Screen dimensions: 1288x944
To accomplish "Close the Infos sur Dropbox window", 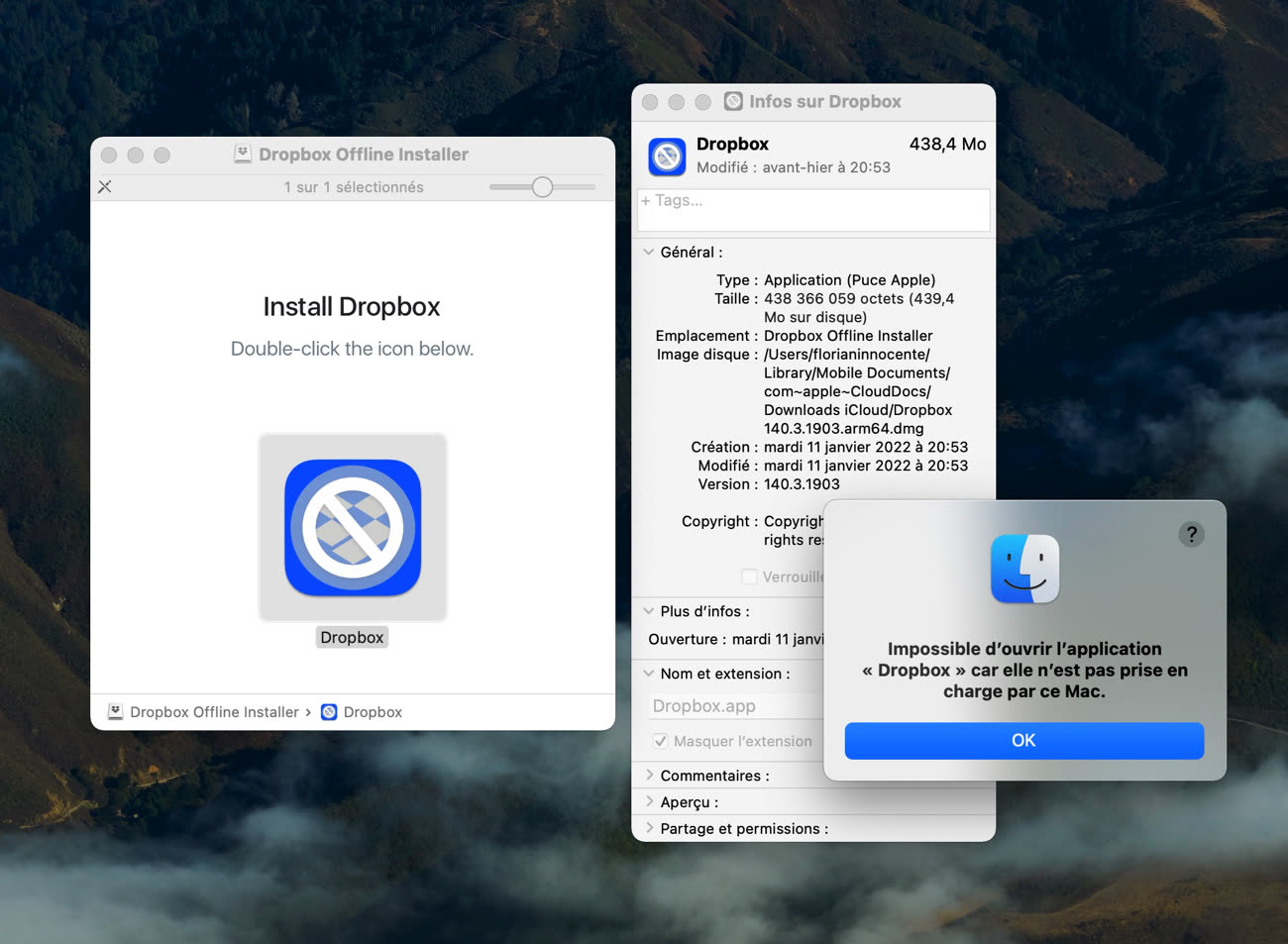I will pyautogui.click(x=650, y=102).
